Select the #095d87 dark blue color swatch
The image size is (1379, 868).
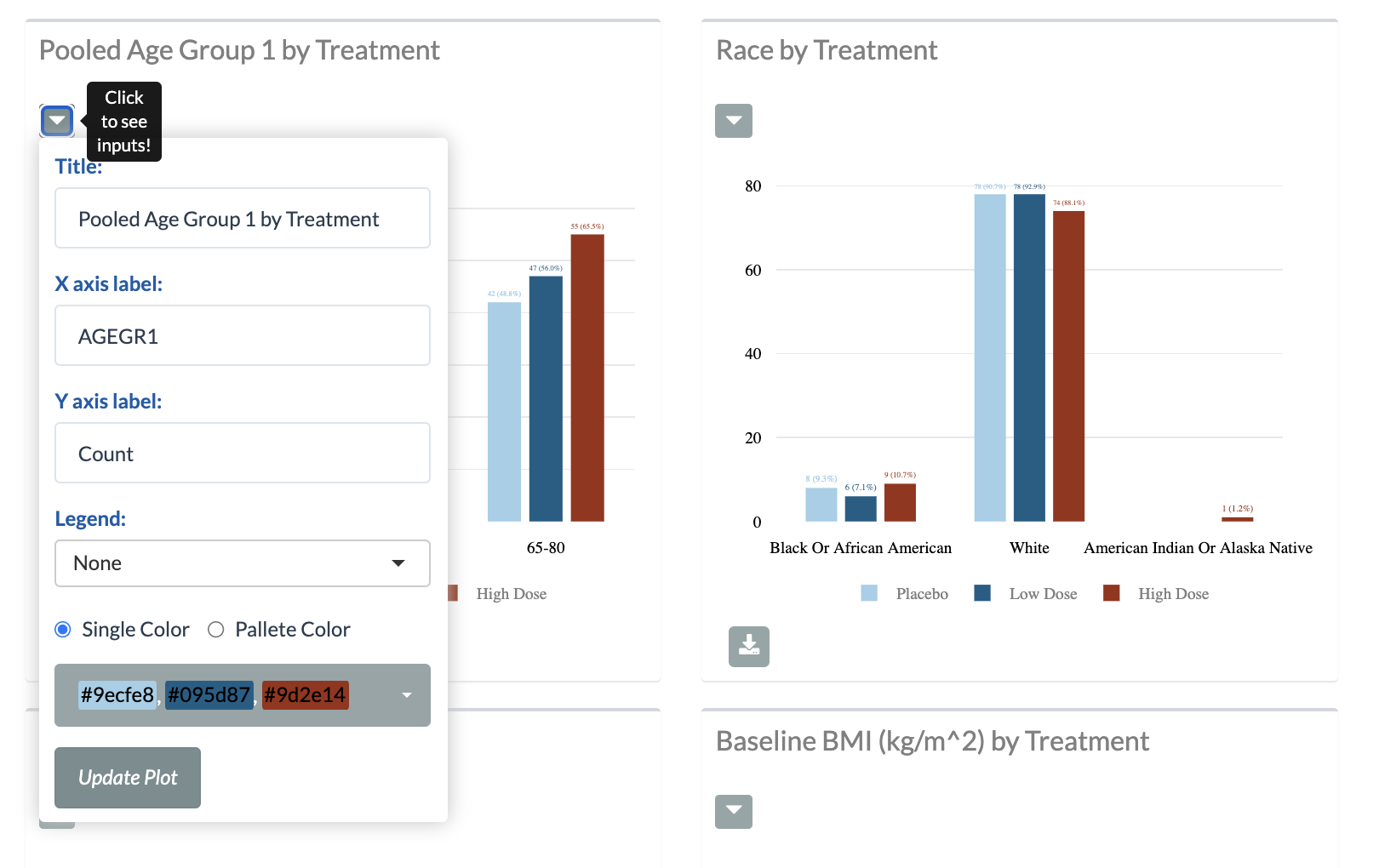tap(209, 695)
